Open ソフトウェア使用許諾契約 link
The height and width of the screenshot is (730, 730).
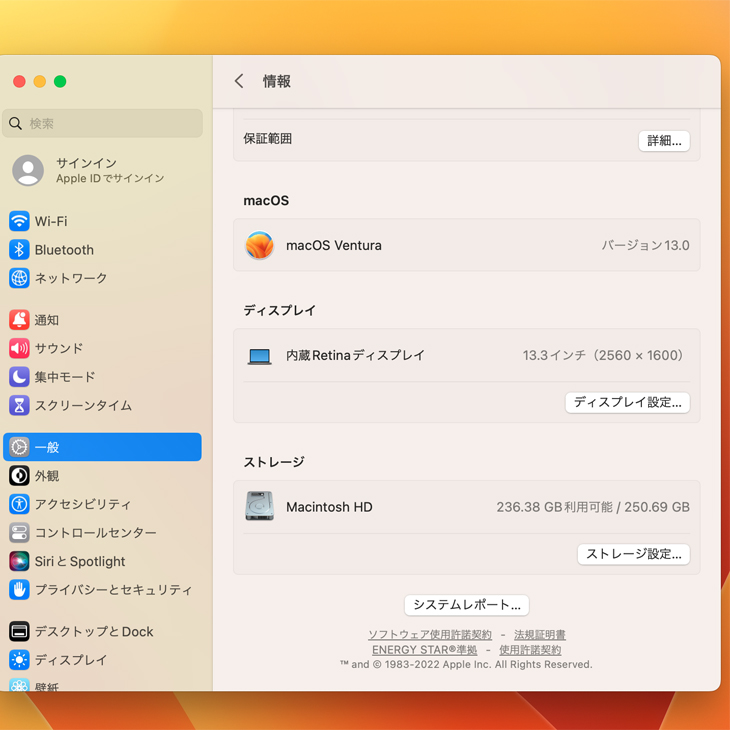click(x=430, y=635)
